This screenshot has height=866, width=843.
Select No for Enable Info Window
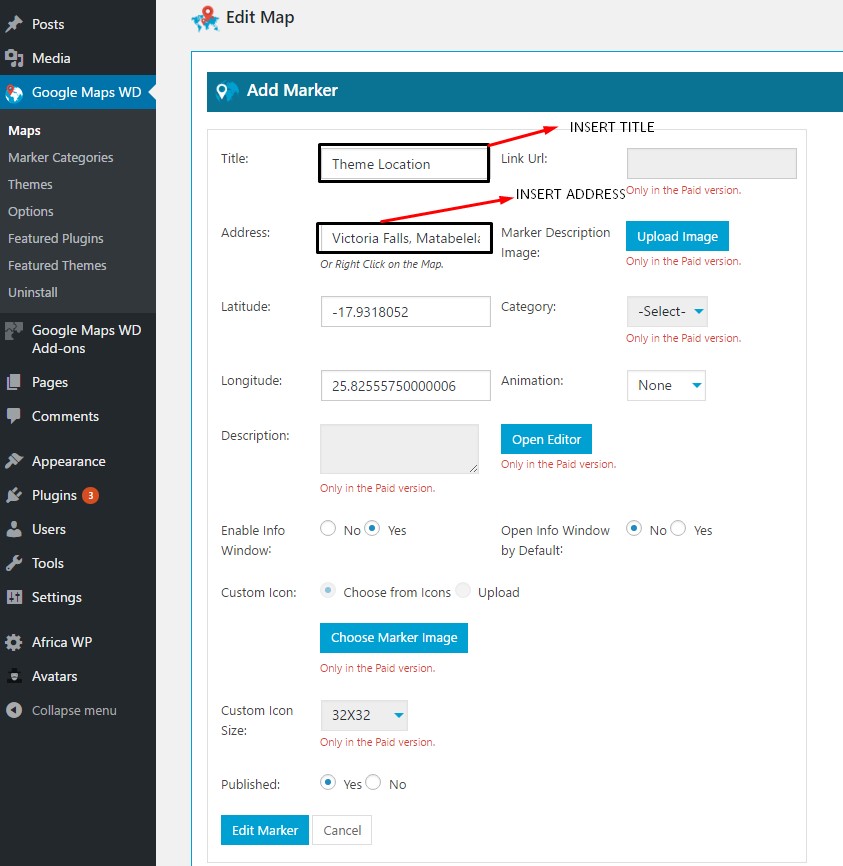328,529
